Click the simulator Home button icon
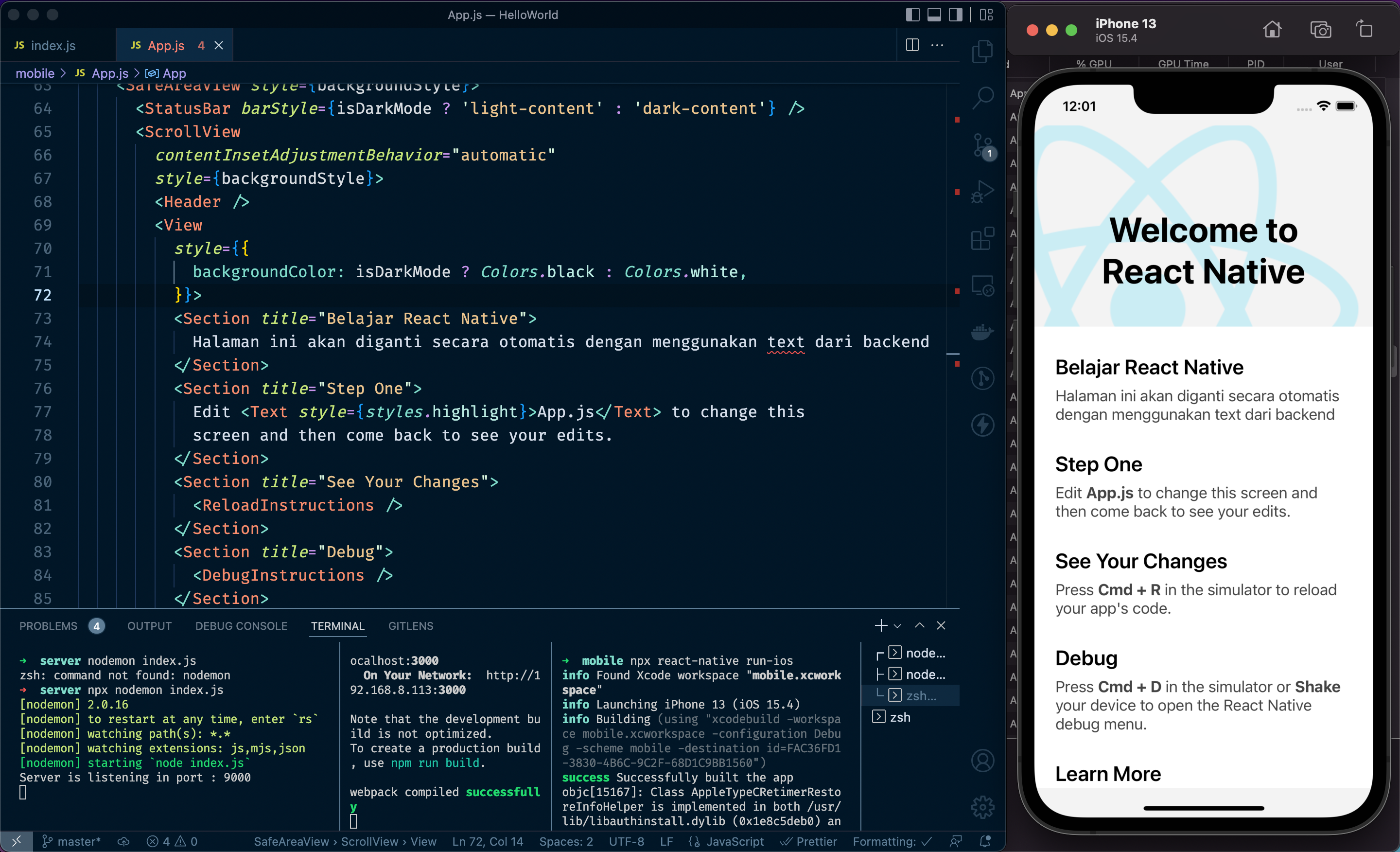This screenshot has height=852, width=1400. [x=1272, y=30]
